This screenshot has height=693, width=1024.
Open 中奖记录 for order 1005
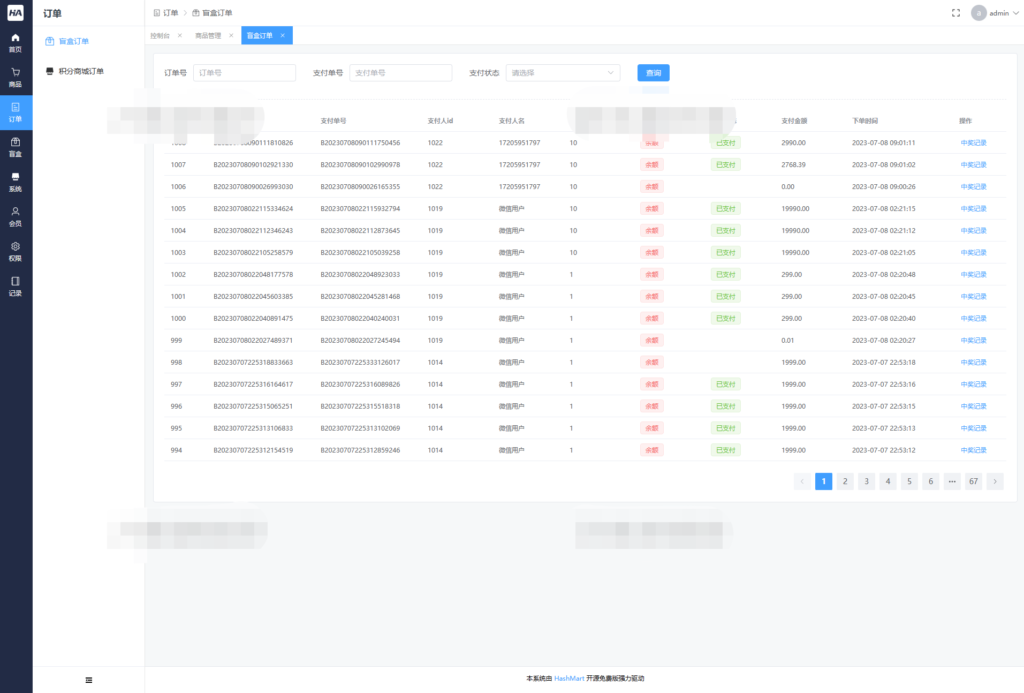point(973,208)
